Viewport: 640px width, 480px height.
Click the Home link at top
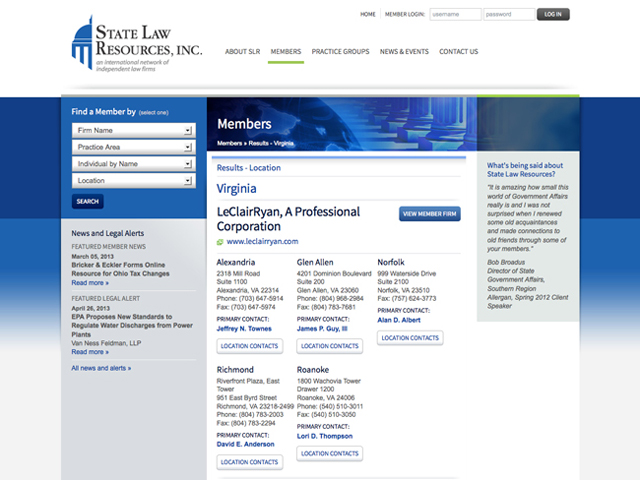[368, 14]
